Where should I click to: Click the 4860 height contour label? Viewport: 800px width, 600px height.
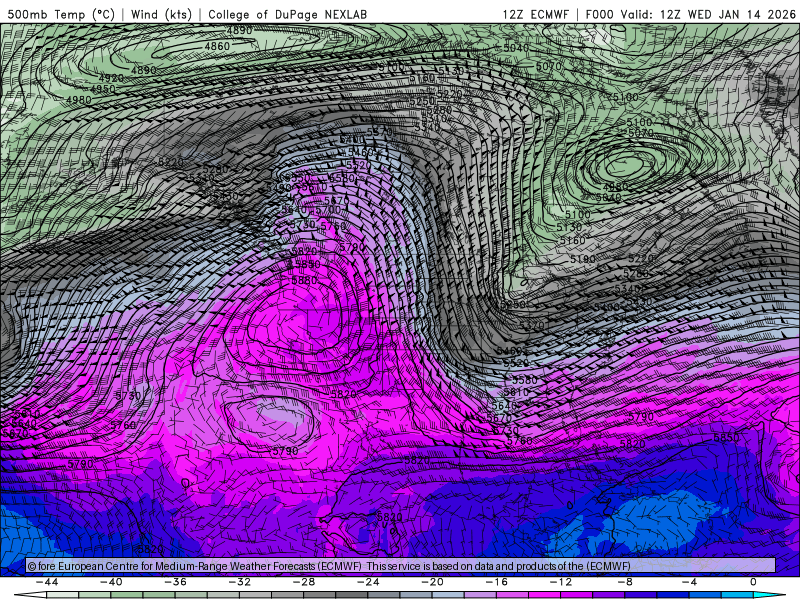click(217, 46)
